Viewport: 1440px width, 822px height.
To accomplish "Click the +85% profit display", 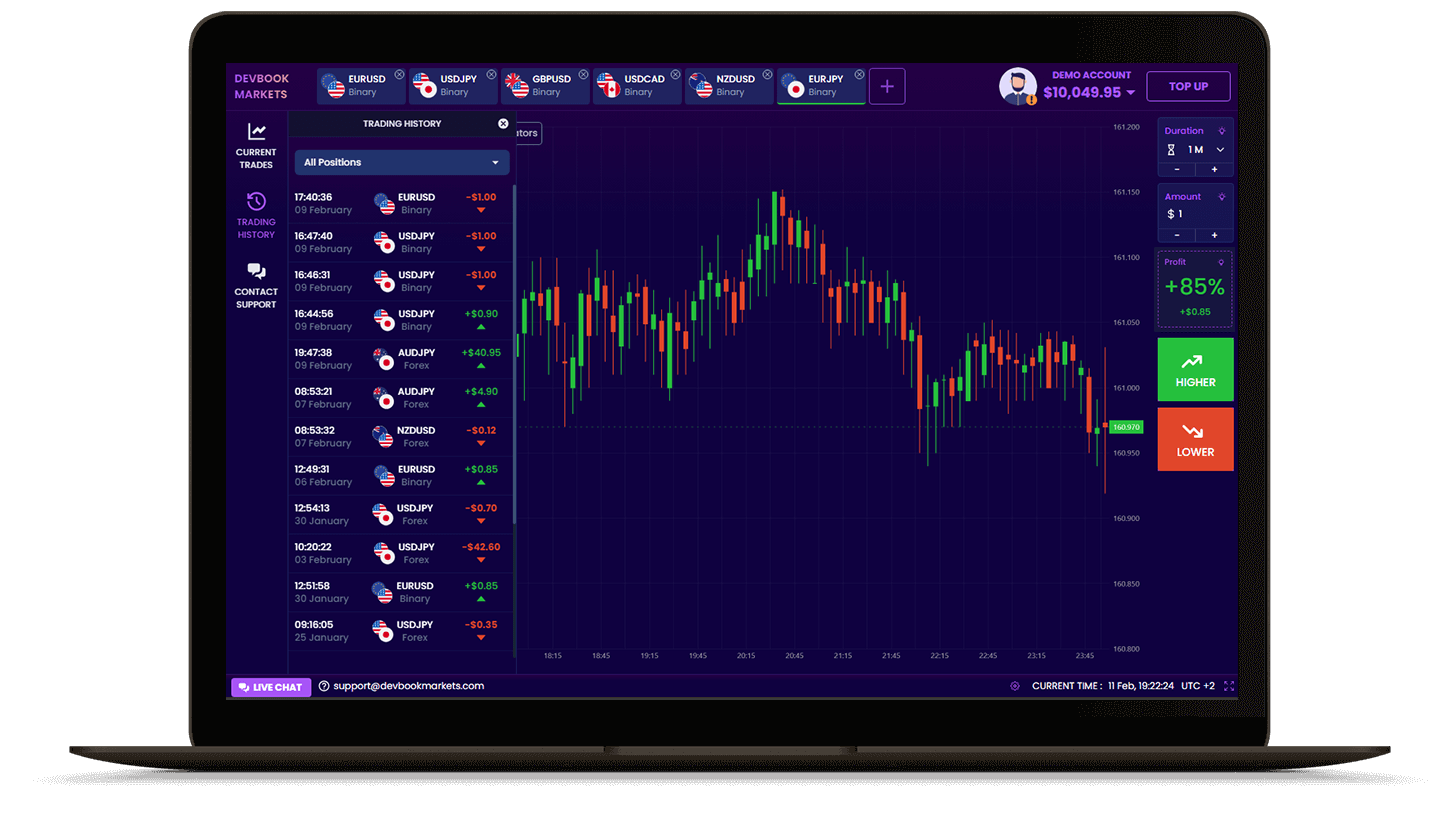I will [1195, 287].
